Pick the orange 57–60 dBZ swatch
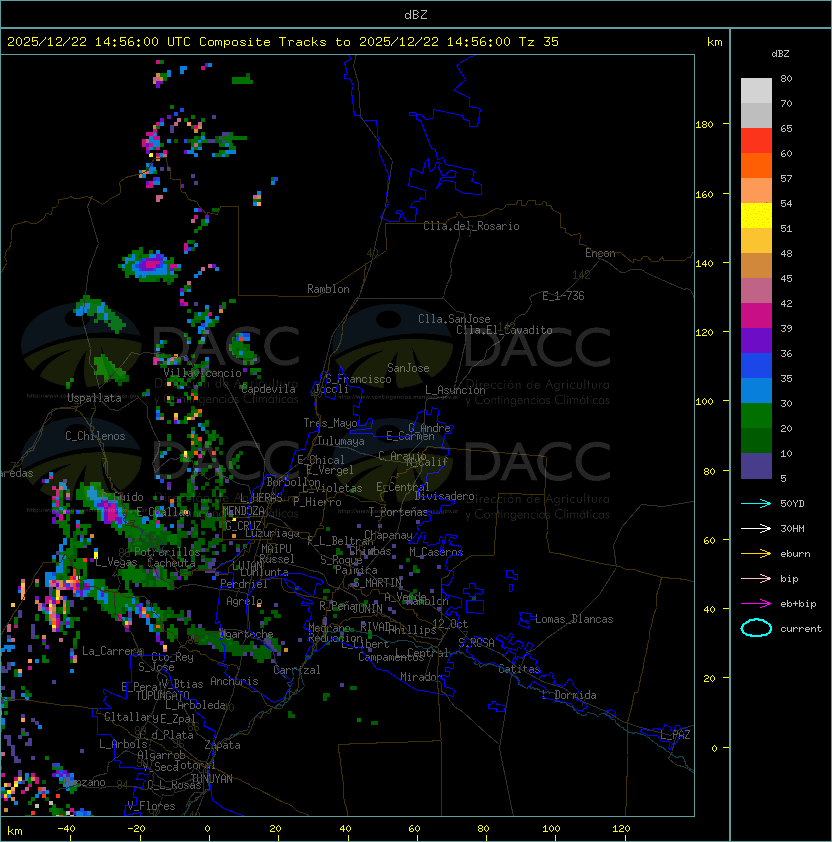832x842 pixels. click(x=756, y=166)
